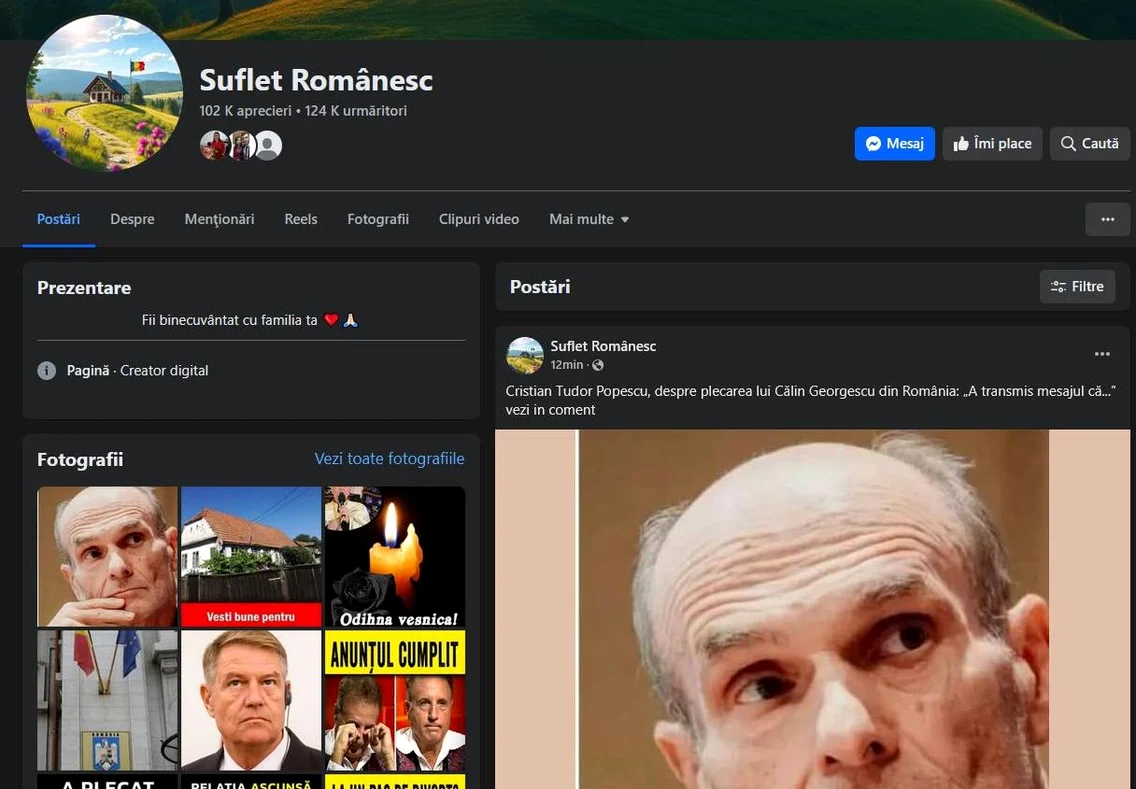Click the 102 K aprecieri count
Image resolution: width=1136 pixels, height=789 pixels.
[246, 111]
